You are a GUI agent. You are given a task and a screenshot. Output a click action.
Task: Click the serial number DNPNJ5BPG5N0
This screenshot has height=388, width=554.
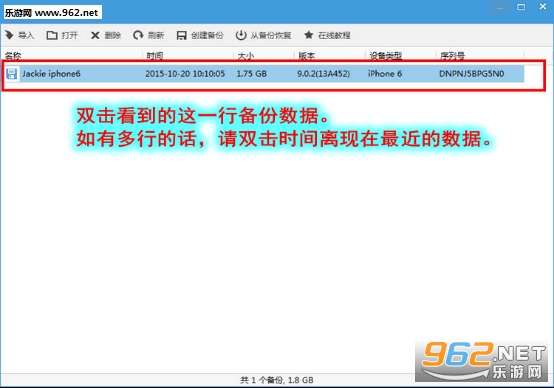click(472, 74)
